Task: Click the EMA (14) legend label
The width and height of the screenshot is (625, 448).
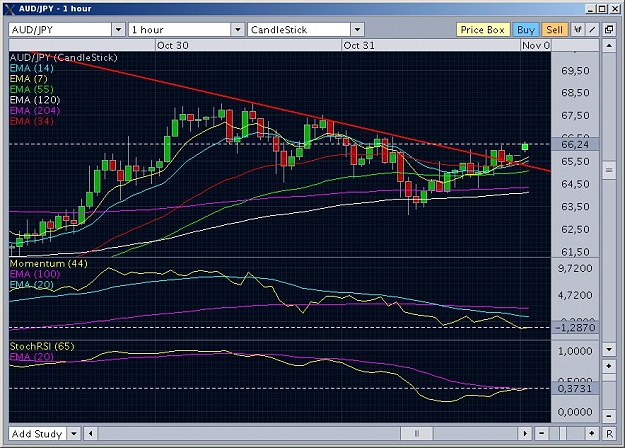Action: click(31, 68)
